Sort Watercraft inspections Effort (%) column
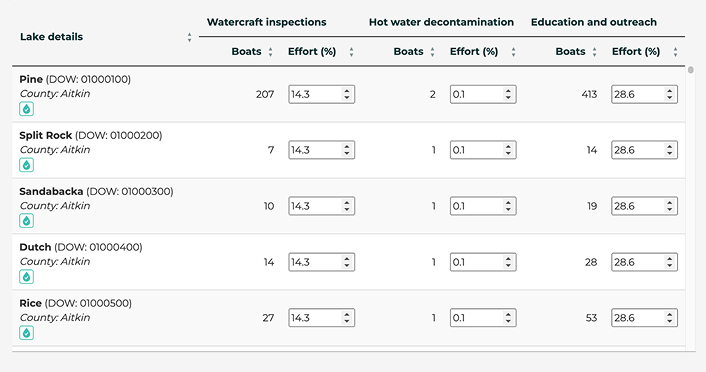Image resolution: width=706 pixels, height=372 pixels. click(x=351, y=52)
